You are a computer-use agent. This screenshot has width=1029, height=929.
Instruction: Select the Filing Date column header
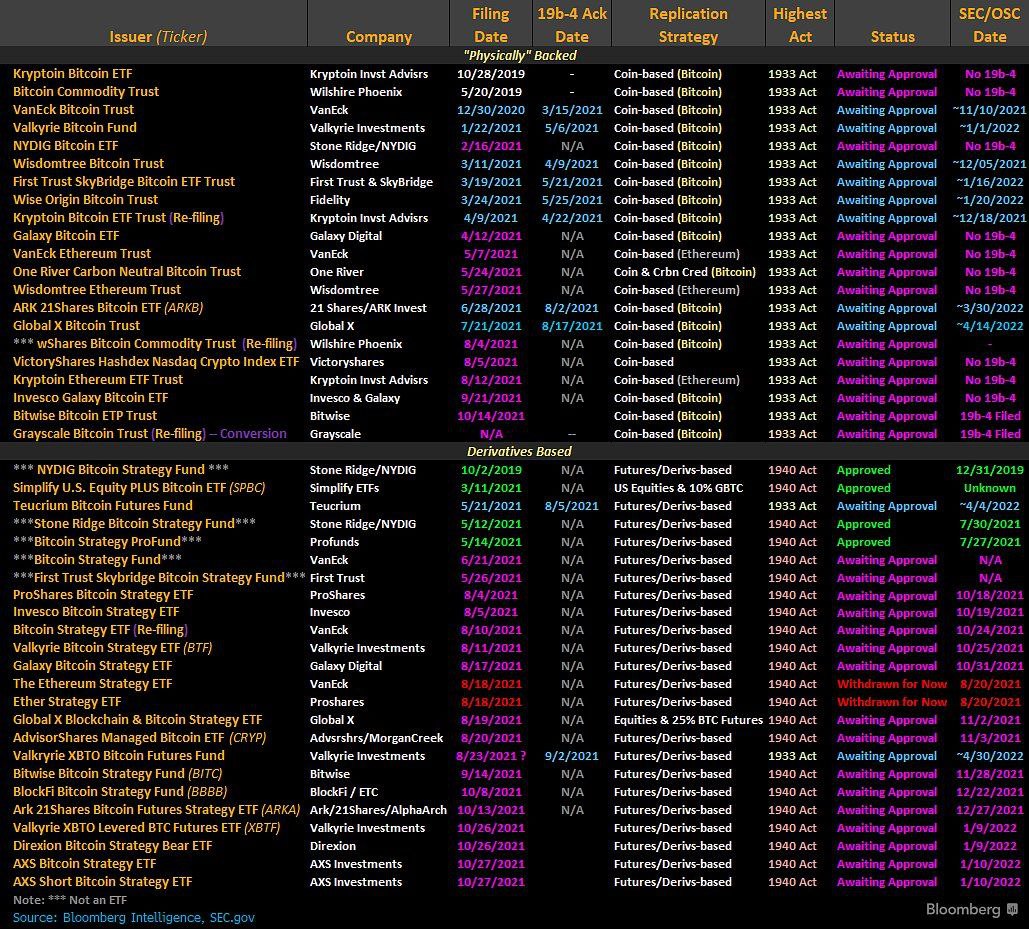pyautogui.click(x=491, y=25)
